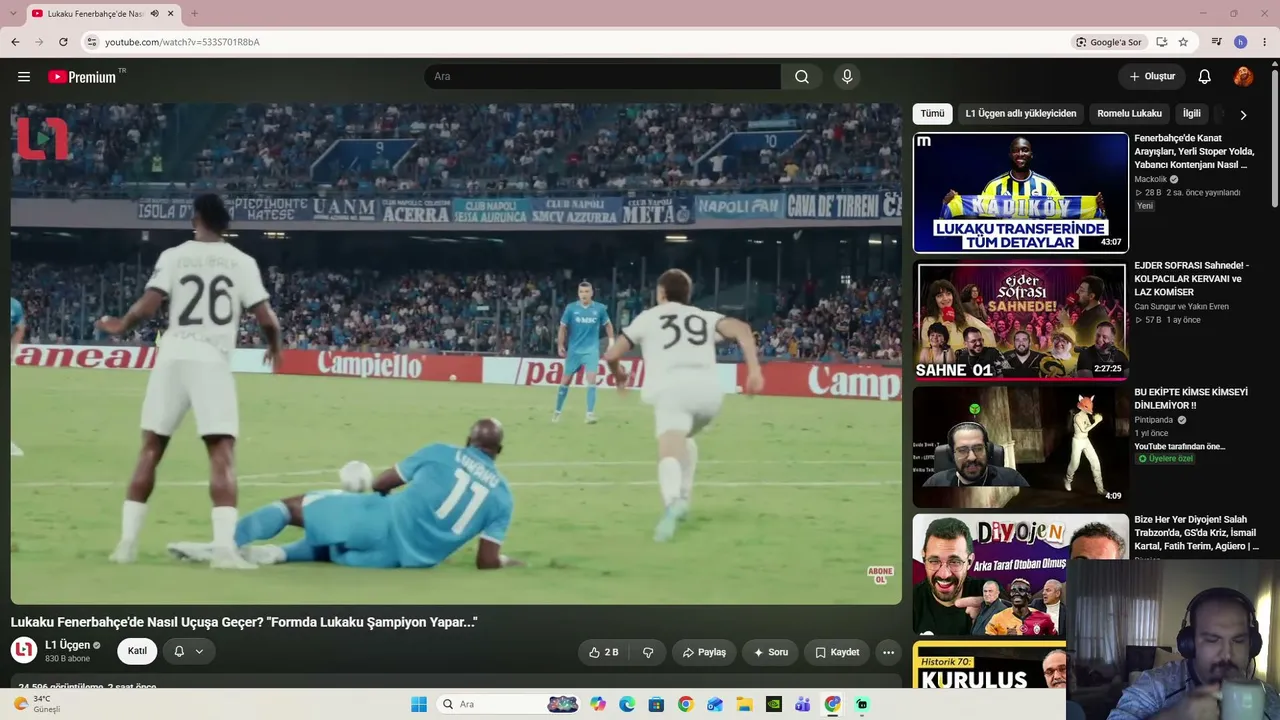Open the Chrome icon on the taskbar
The height and width of the screenshot is (720, 1280).
tap(685, 704)
